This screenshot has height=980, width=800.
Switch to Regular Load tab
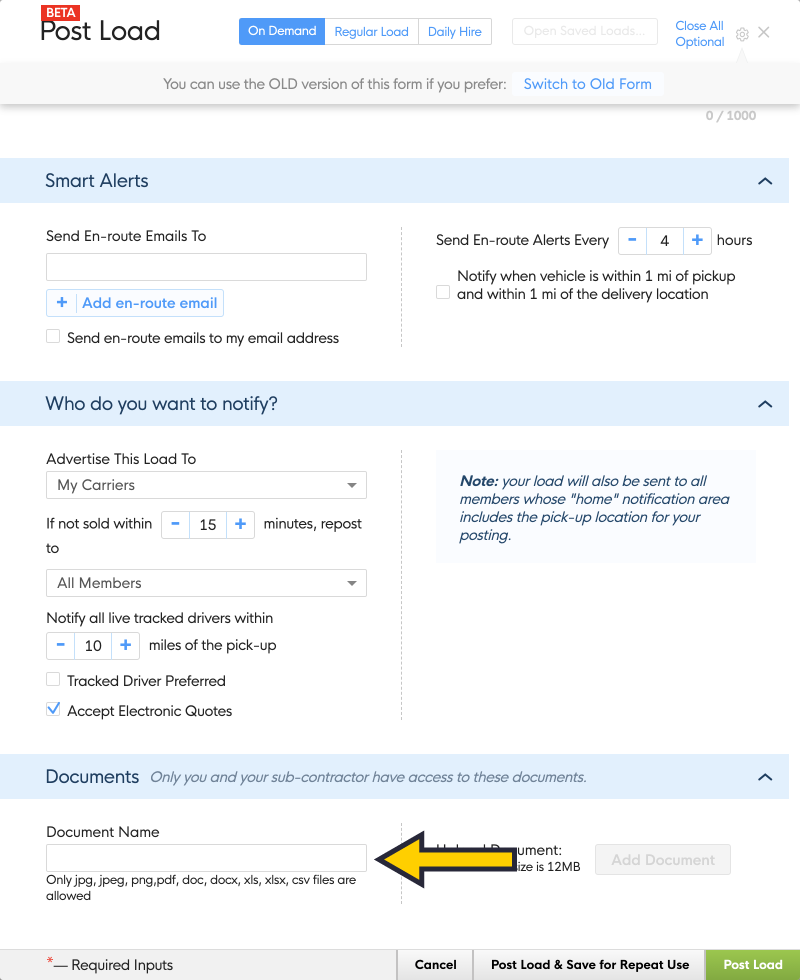click(x=371, y=32)
